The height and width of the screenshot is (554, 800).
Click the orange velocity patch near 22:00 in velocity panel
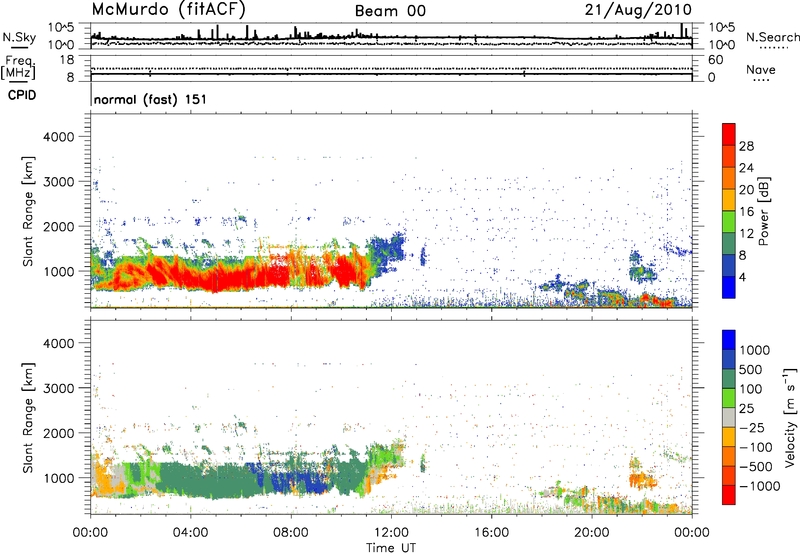[x=642, y=480]
